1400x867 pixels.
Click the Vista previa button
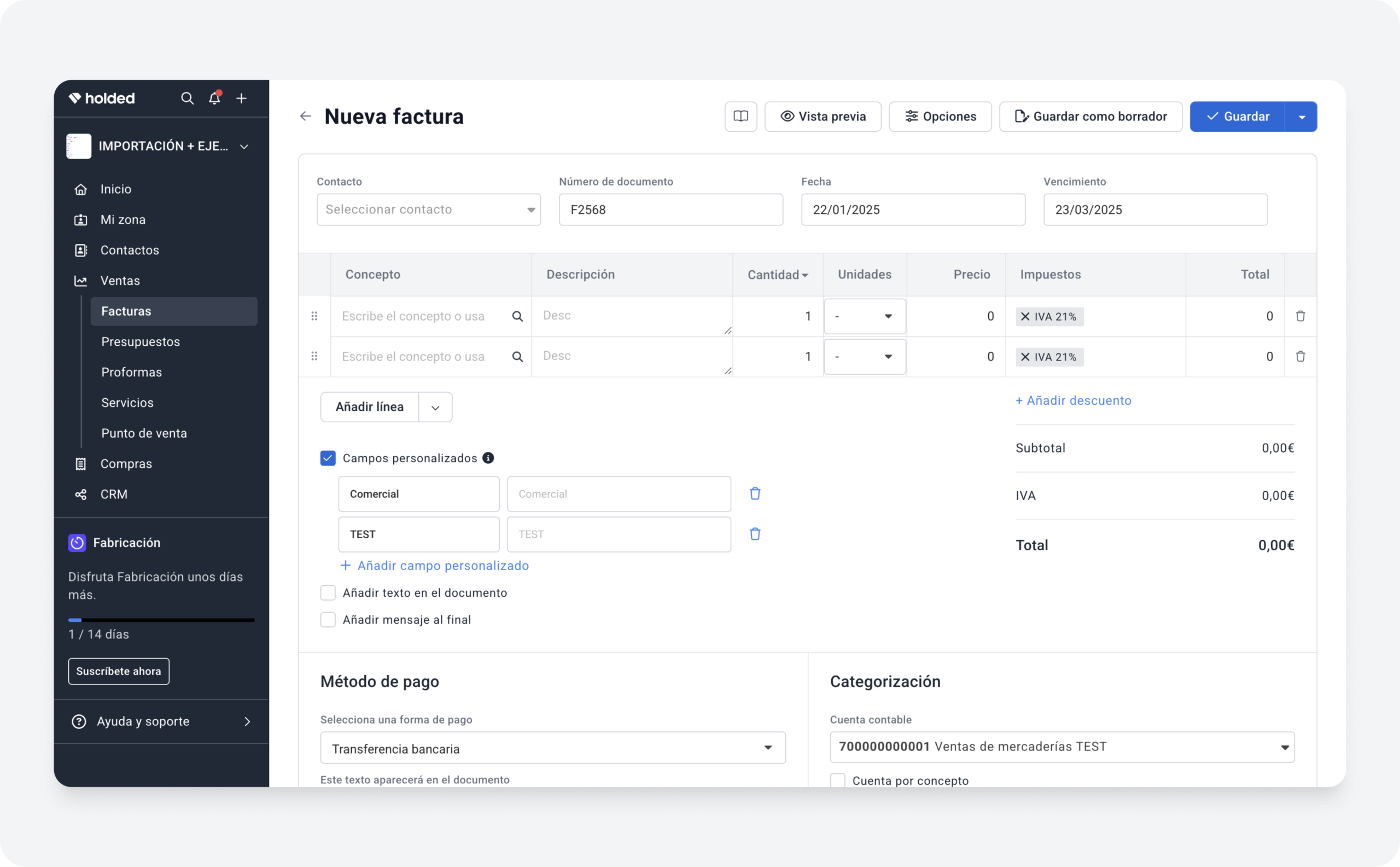(x=822, y=117)
